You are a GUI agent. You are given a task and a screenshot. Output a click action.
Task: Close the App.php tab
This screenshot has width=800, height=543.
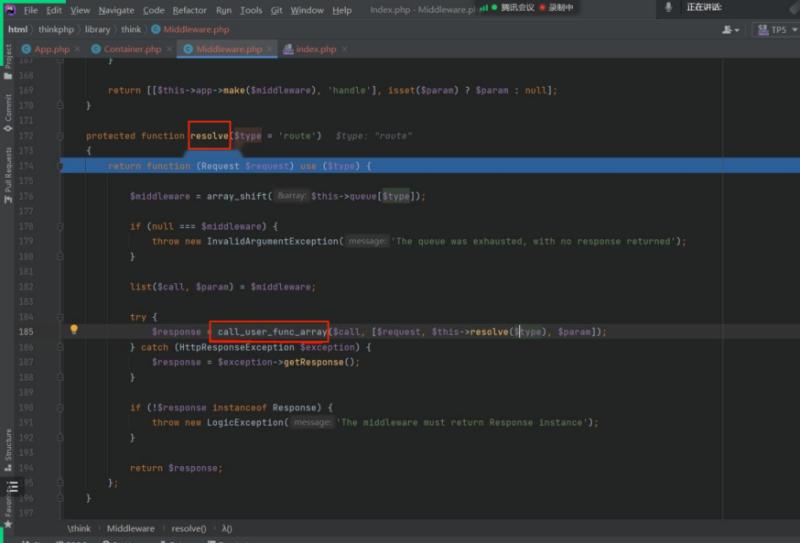[x=77, y=49]
